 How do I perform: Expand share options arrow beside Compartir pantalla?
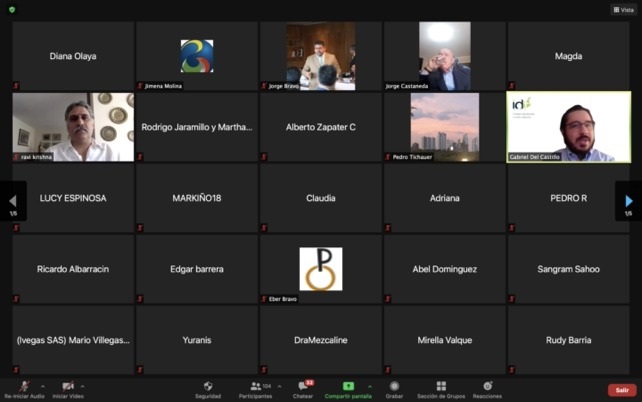tap(370, 386)
